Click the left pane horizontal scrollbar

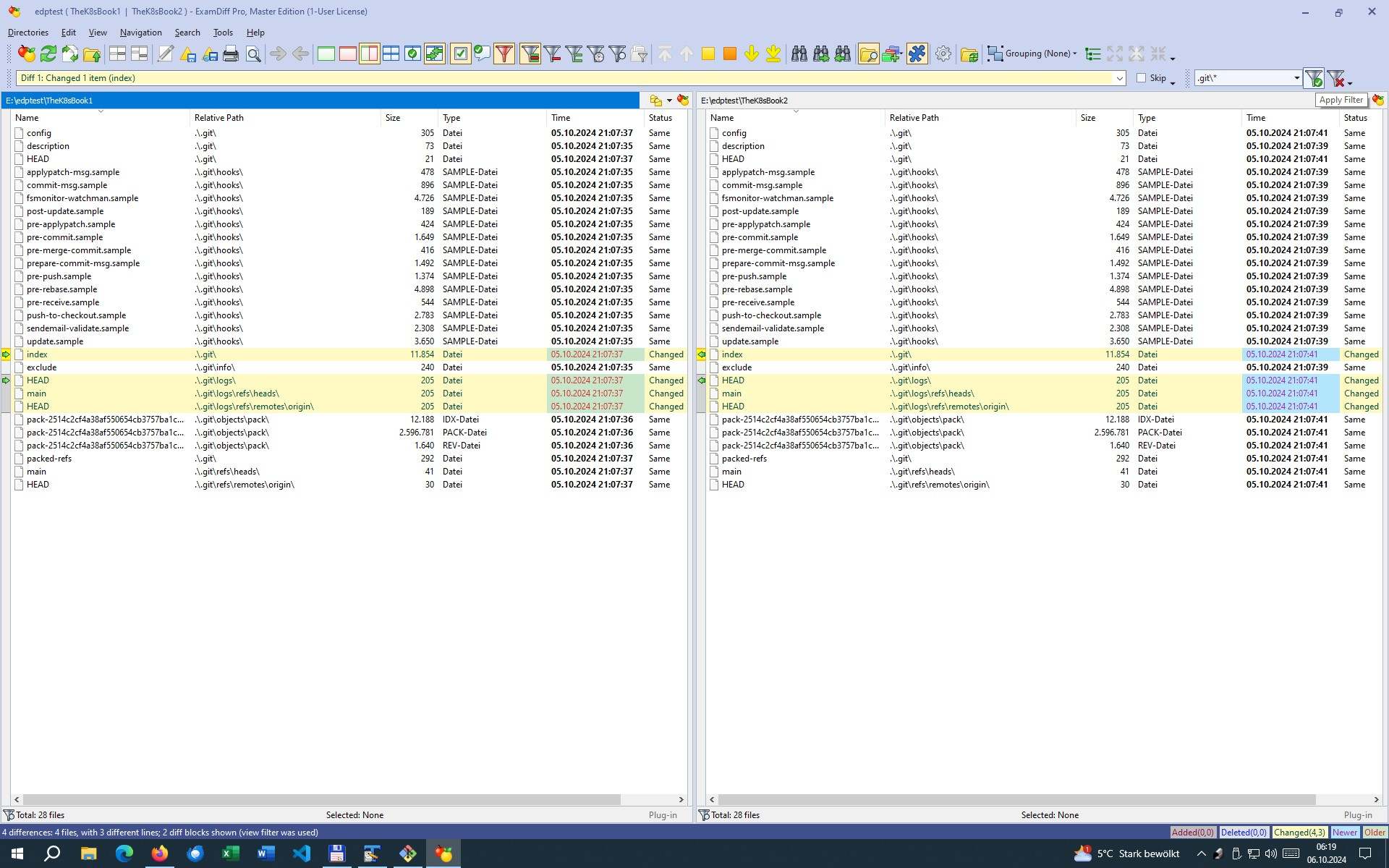coord(322,799)
